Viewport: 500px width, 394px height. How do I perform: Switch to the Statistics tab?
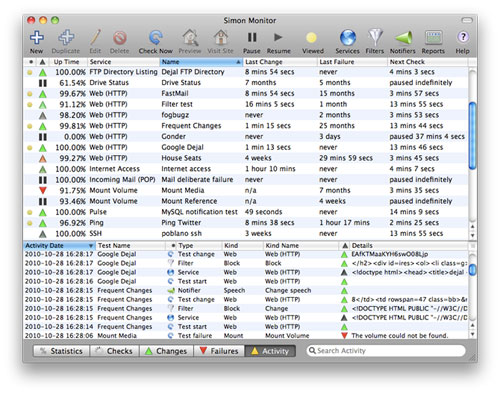coord(61,351)
